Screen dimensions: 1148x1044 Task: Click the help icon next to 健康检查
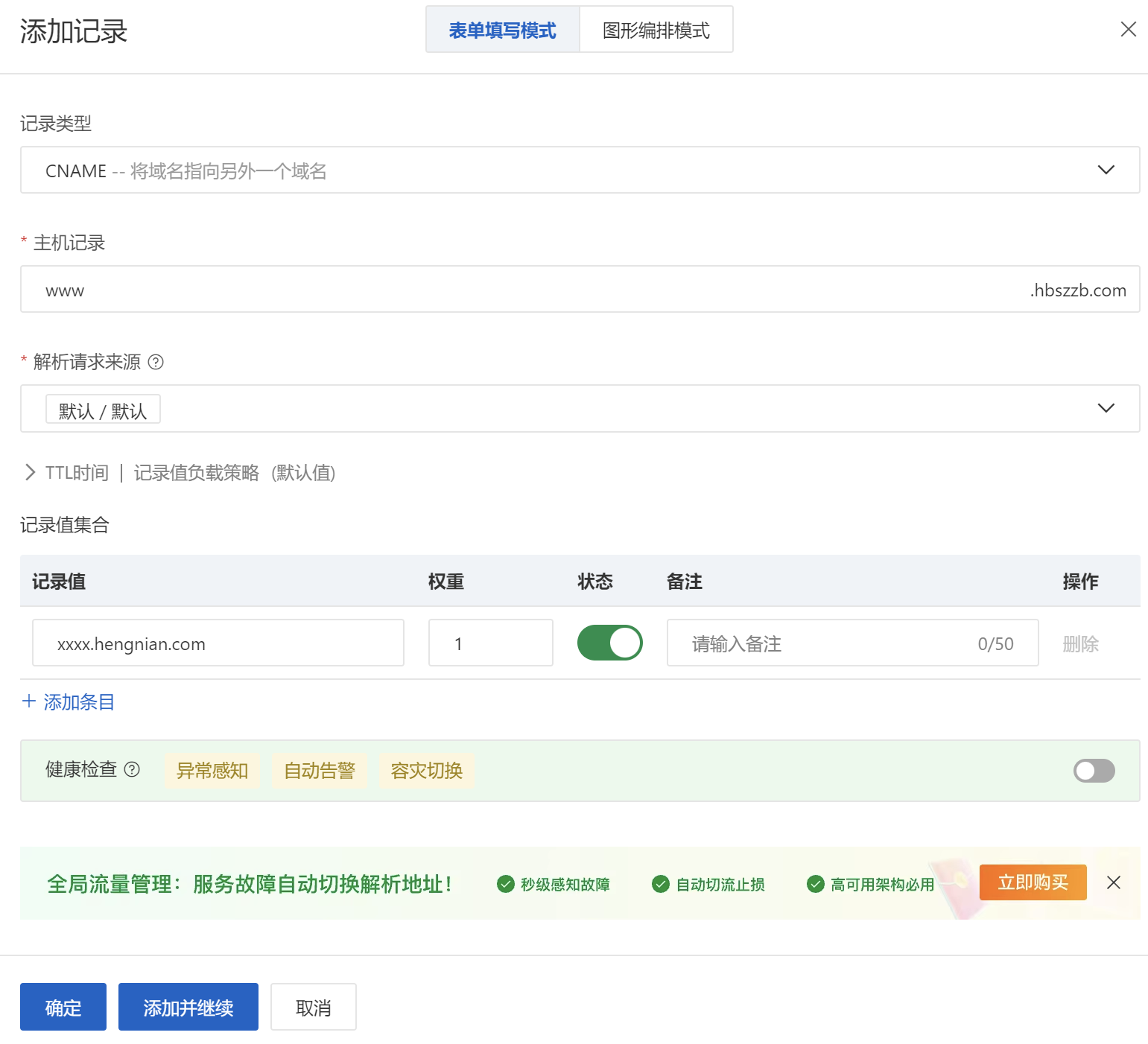pyautogui.click(x=132, y=769)
